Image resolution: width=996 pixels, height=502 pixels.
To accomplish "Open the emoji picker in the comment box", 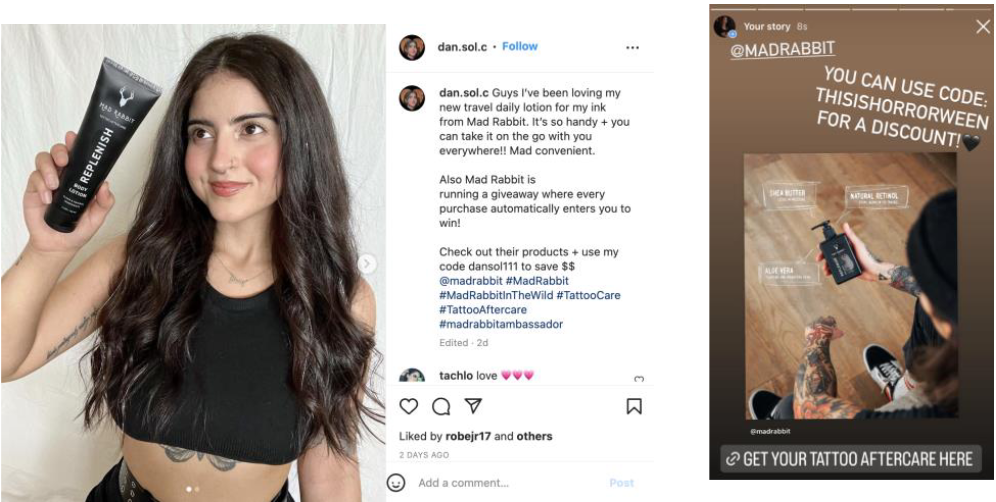I will [397, 482].
